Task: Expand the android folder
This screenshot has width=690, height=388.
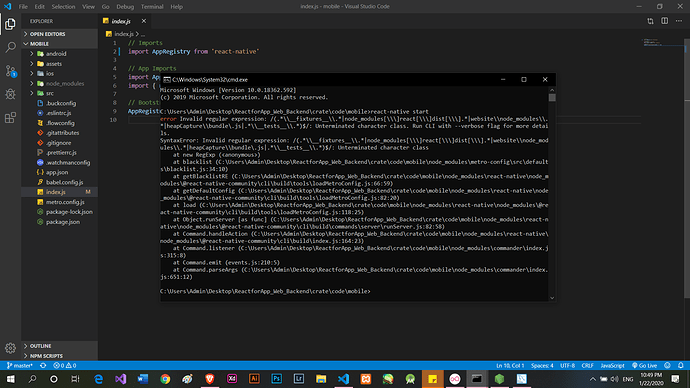Action: 56,54
